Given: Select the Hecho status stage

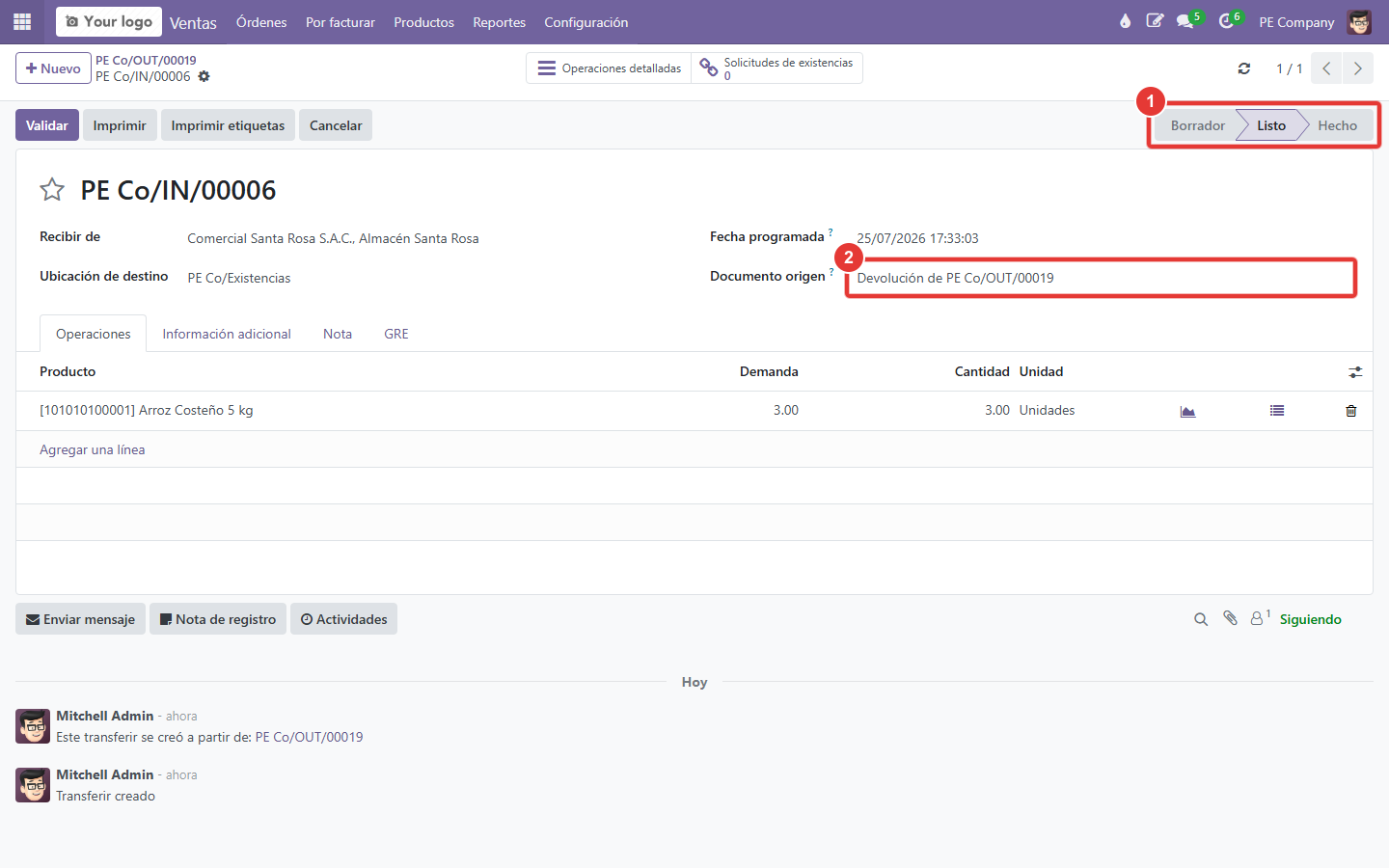Looking at the screenshot, I should click(x=1337, y=125).
